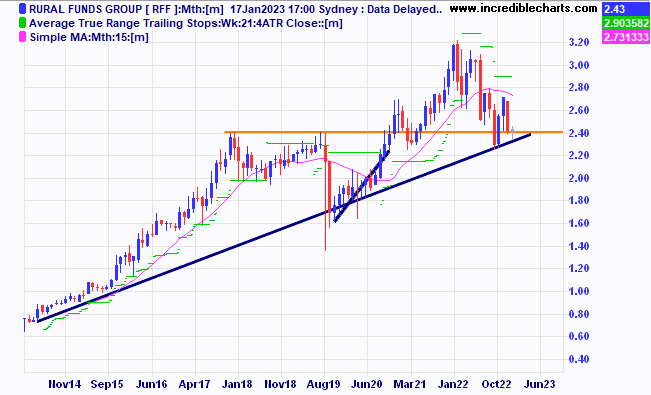The image size is (651, 395).
Task: Click the magenta Simple MA legend marker
Action: click(23, 37)
